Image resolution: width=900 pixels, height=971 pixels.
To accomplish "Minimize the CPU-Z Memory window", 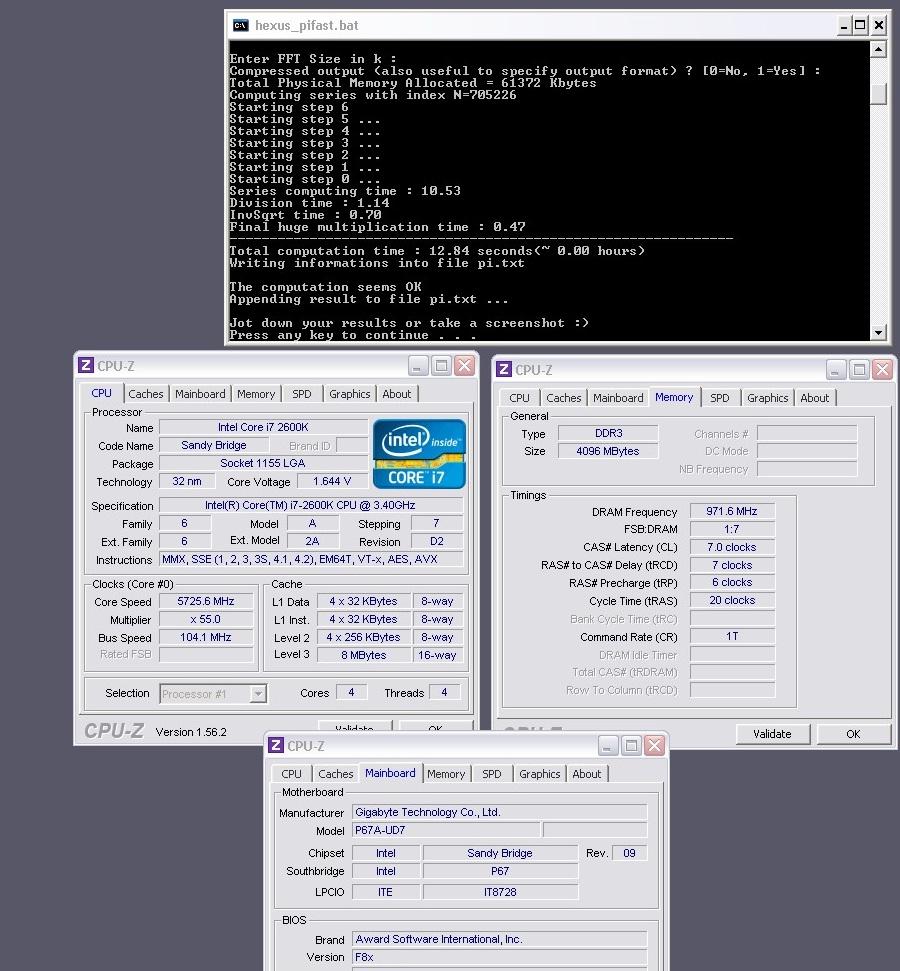I will point(836,370).
